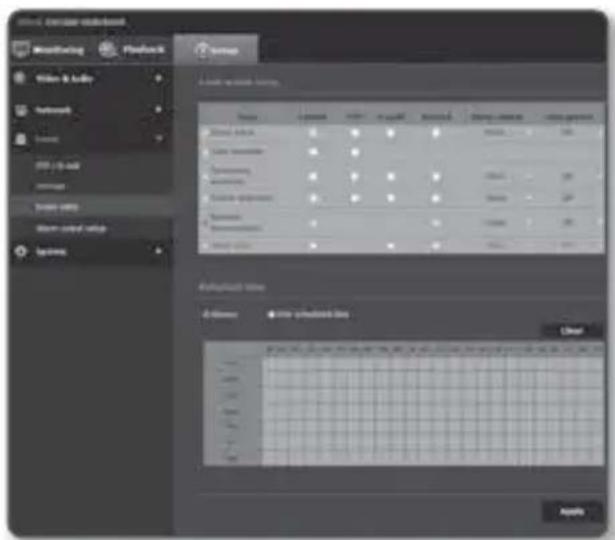The height and width of the screenshot is (540, 615).
Task: Click the Network sidebar icon
Action: coord(20,110)
